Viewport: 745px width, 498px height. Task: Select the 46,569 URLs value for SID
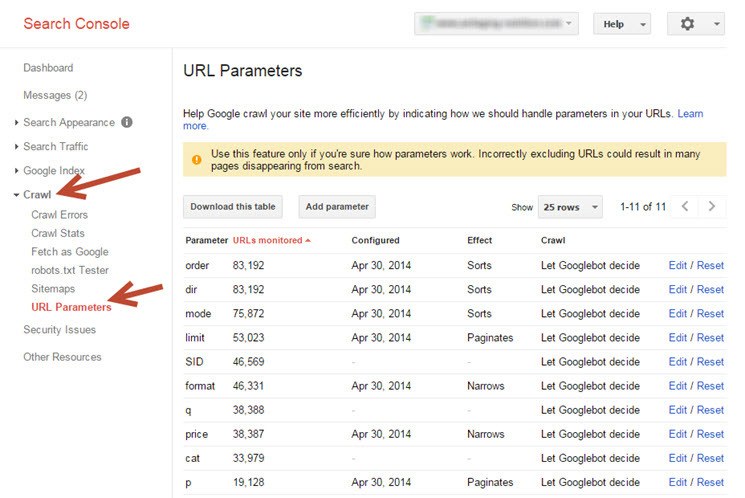(x=248, y=362)
